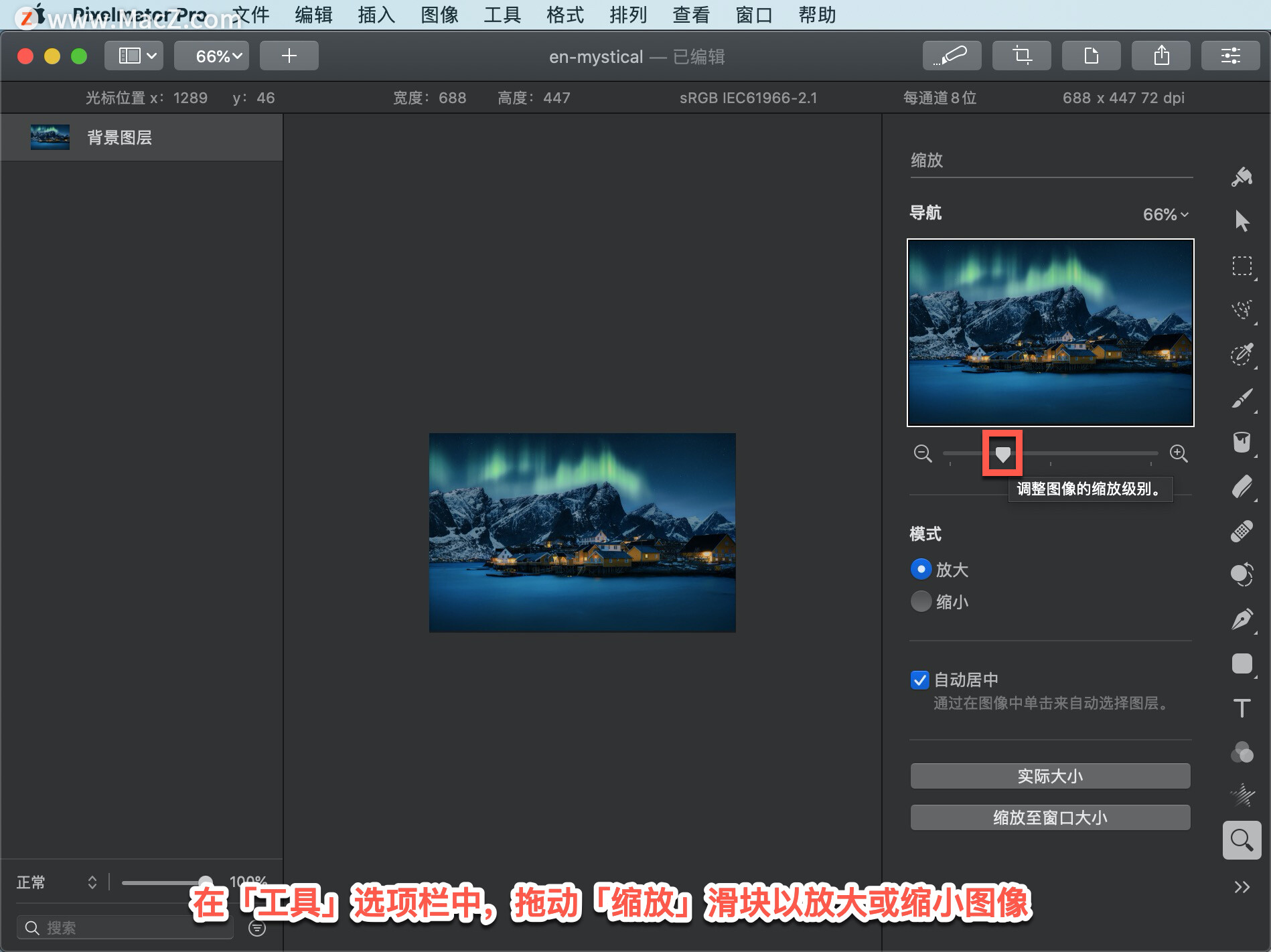This screenshot has height=952, width=1271.
Task: Toggle the 自动居中 checkbox
Action: point(920,680)
